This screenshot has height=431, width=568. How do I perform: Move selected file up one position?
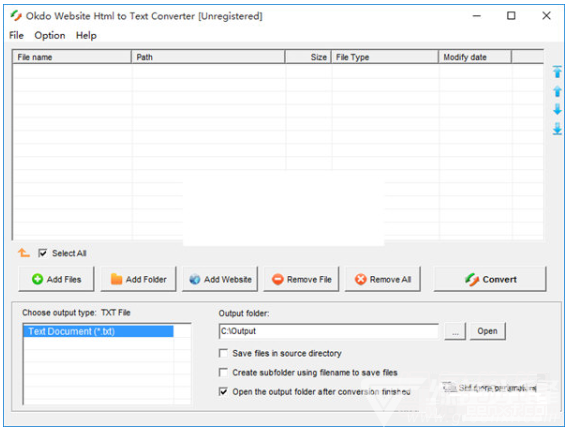point(557,91)
